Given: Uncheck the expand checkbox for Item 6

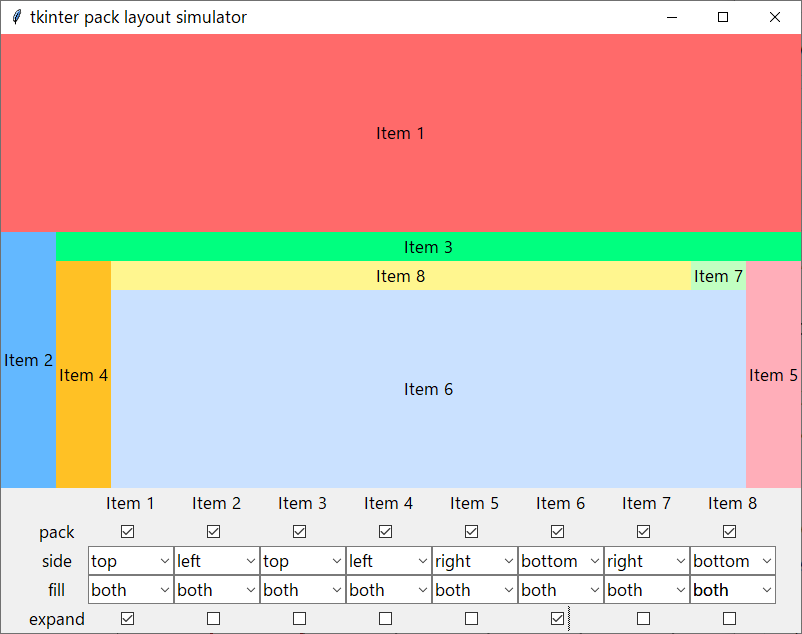Looking at the screenshot, I should [557, 619].
